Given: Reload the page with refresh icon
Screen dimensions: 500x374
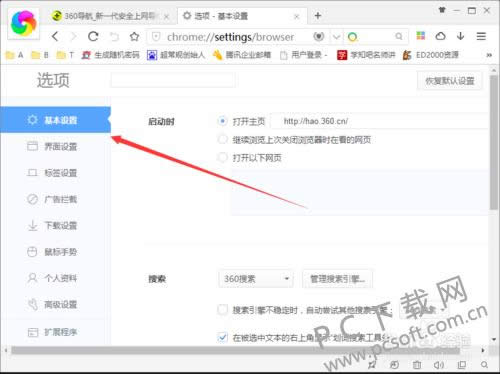Looking at the screenshot, I should (x=93, y=36).
